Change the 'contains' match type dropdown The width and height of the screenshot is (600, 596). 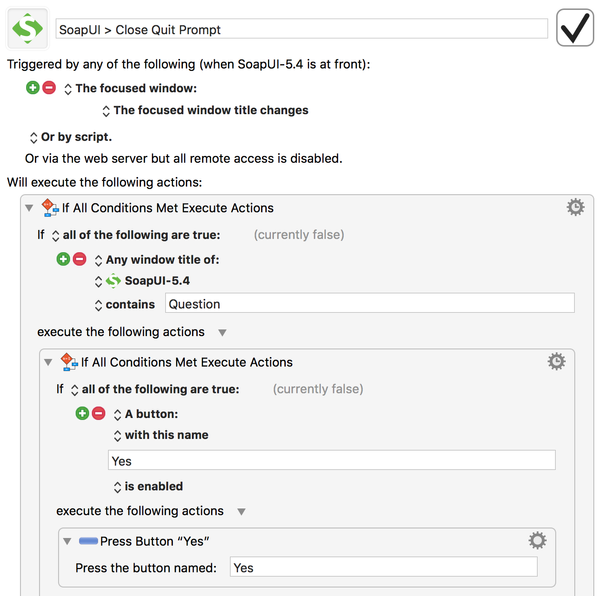pos(98,304)
